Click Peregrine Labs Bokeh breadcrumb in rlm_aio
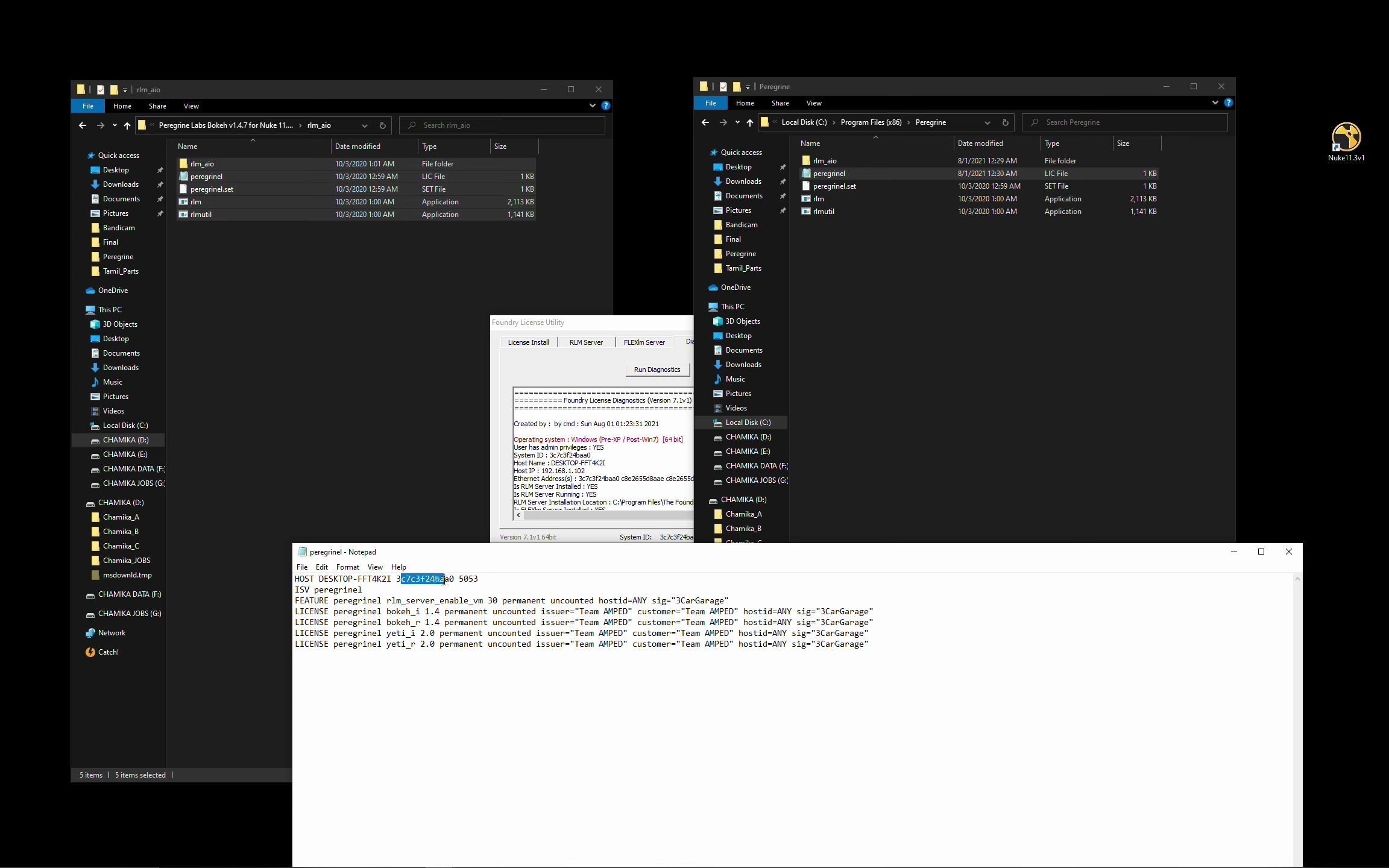The image size is (1389, 868). pyautogui.click(x=225, y=125)
